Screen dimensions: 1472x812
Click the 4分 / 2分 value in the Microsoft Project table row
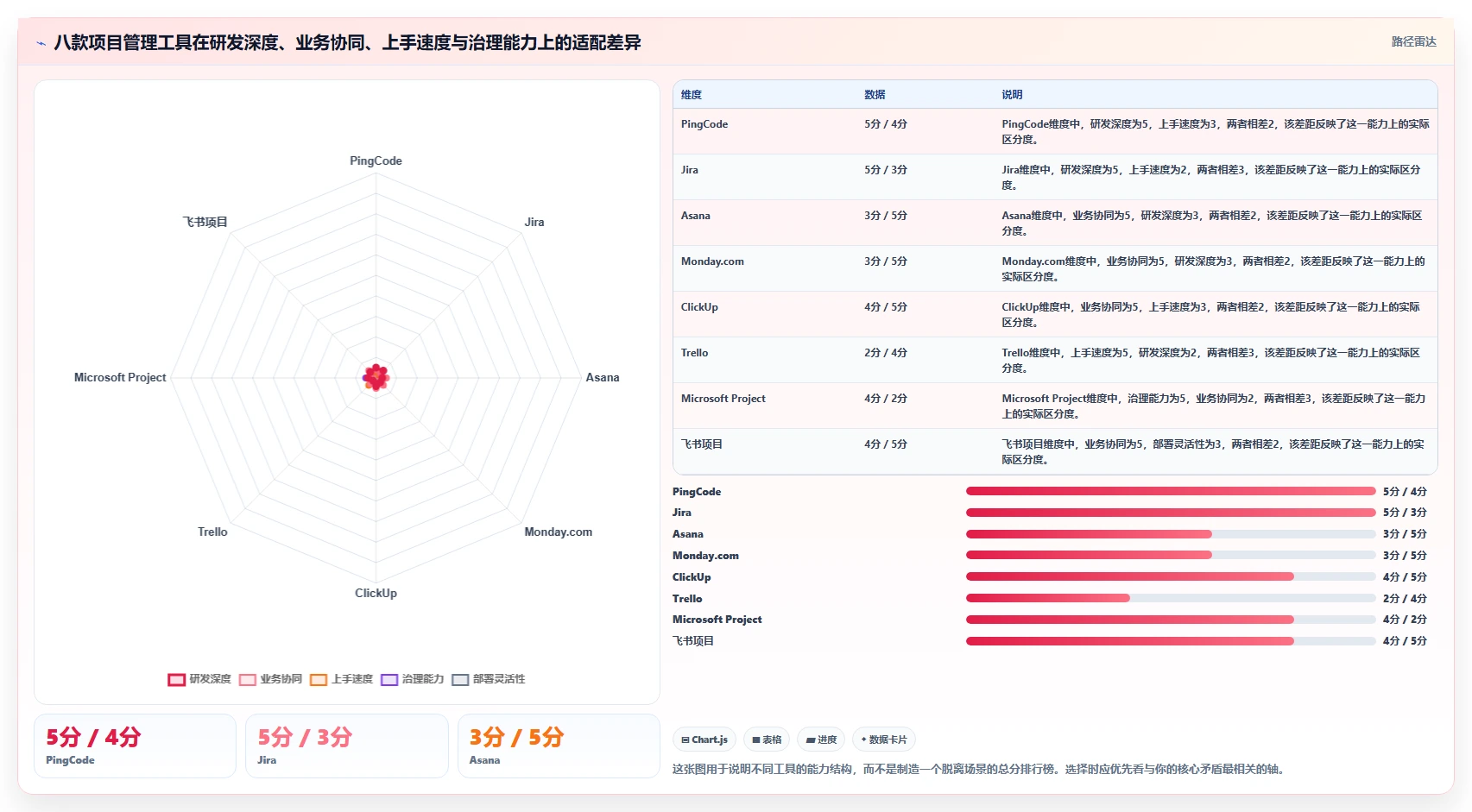886,399
